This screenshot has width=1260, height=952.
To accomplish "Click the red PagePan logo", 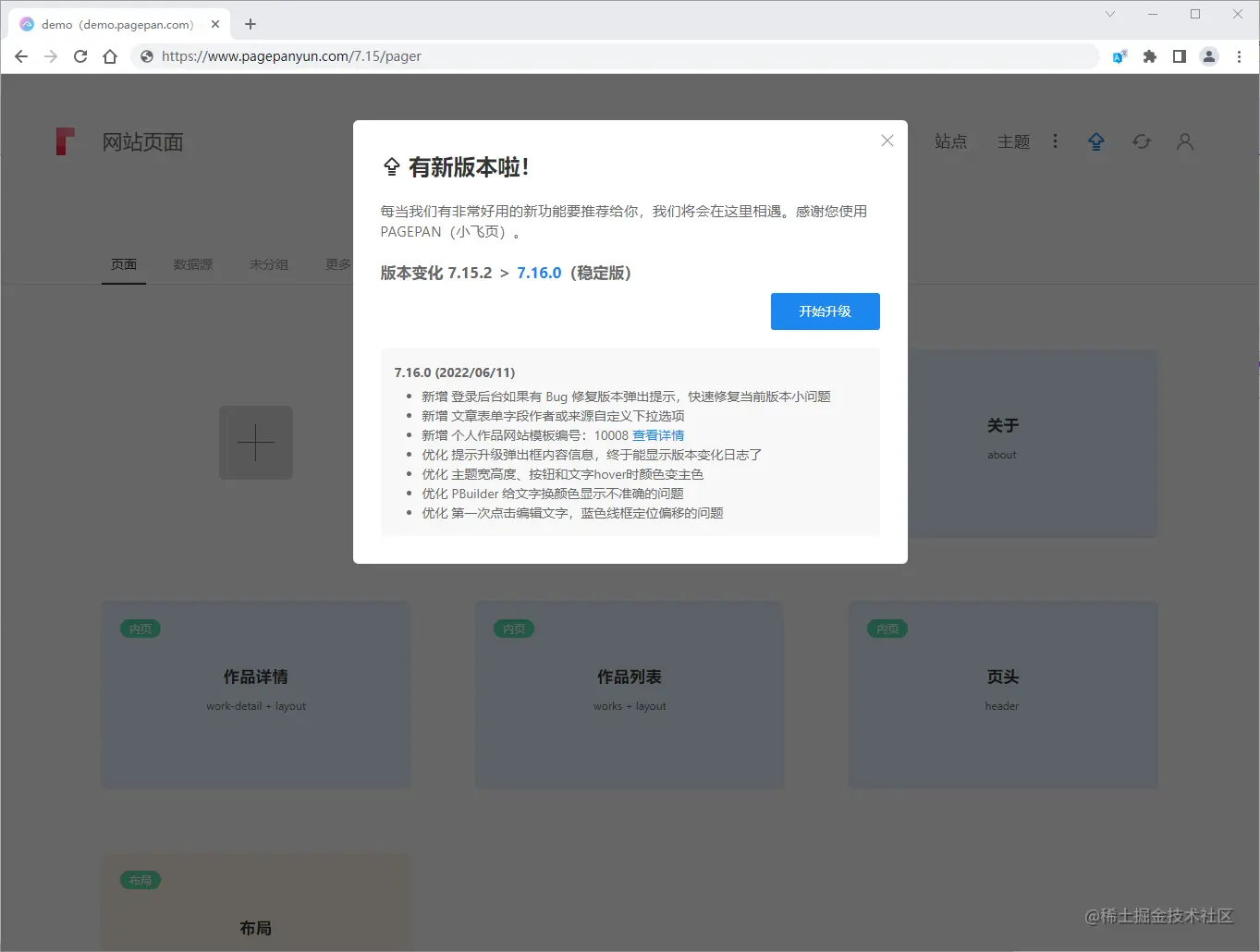I will click(65, 141).
